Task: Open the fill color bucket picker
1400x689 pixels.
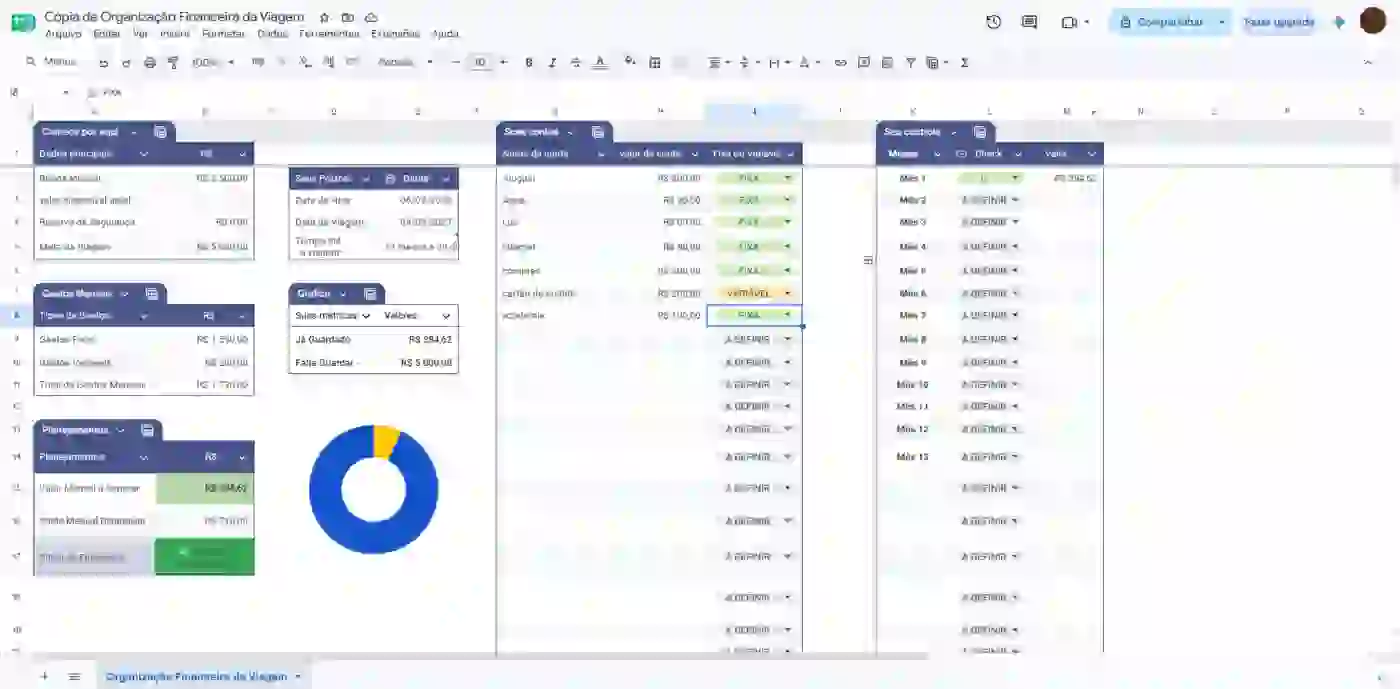Action: click(x=630, y=62)
